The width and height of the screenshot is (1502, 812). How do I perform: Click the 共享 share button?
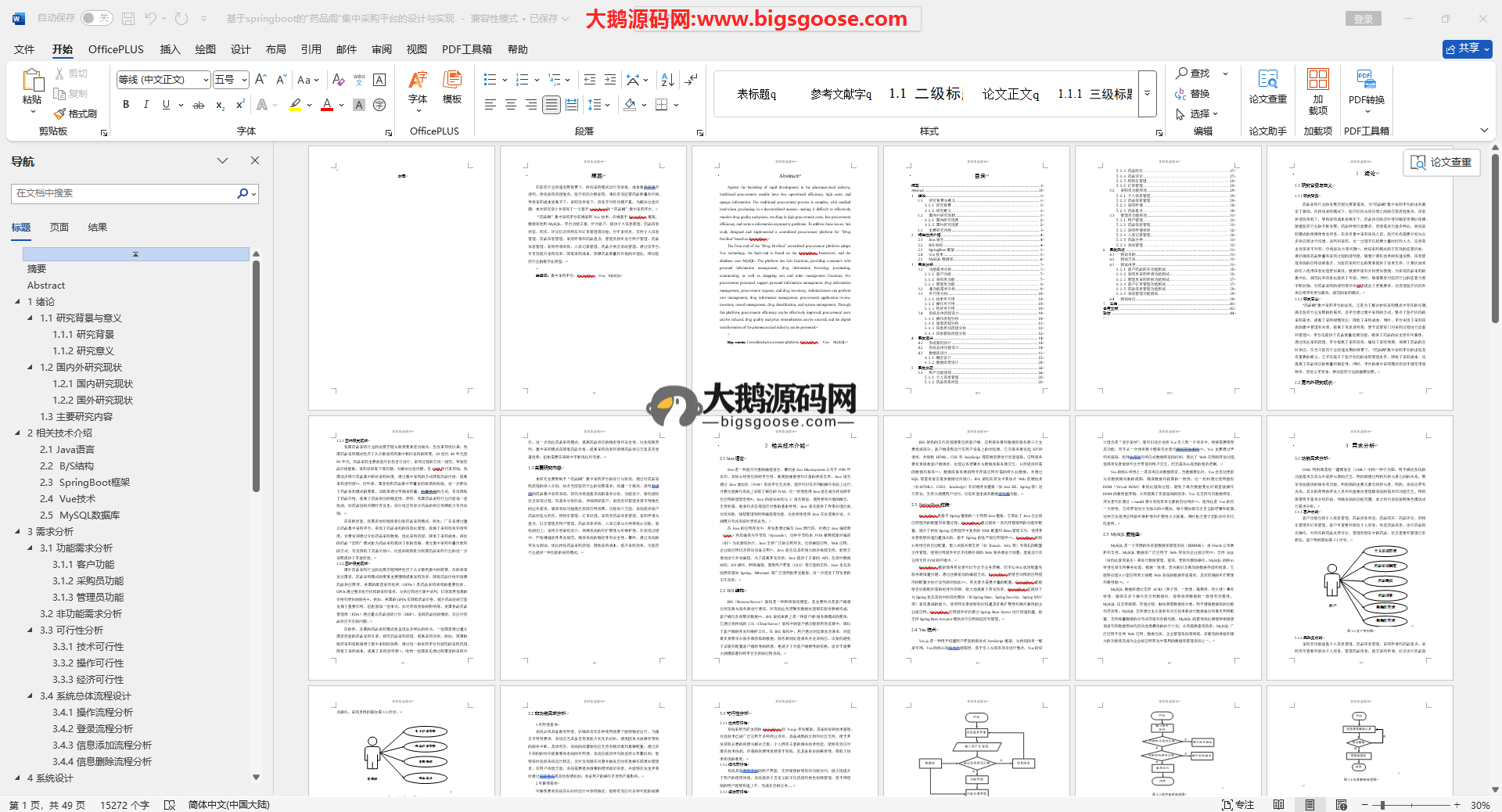[1467, 49]
